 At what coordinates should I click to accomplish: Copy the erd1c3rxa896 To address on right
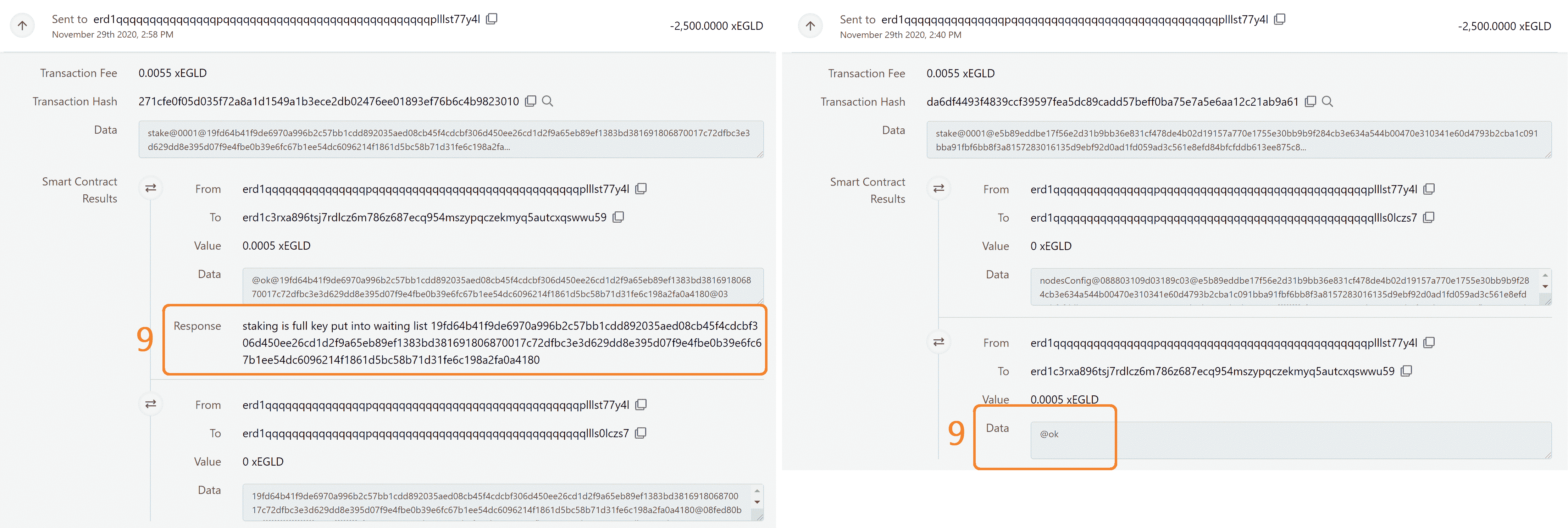[1406, 371]
